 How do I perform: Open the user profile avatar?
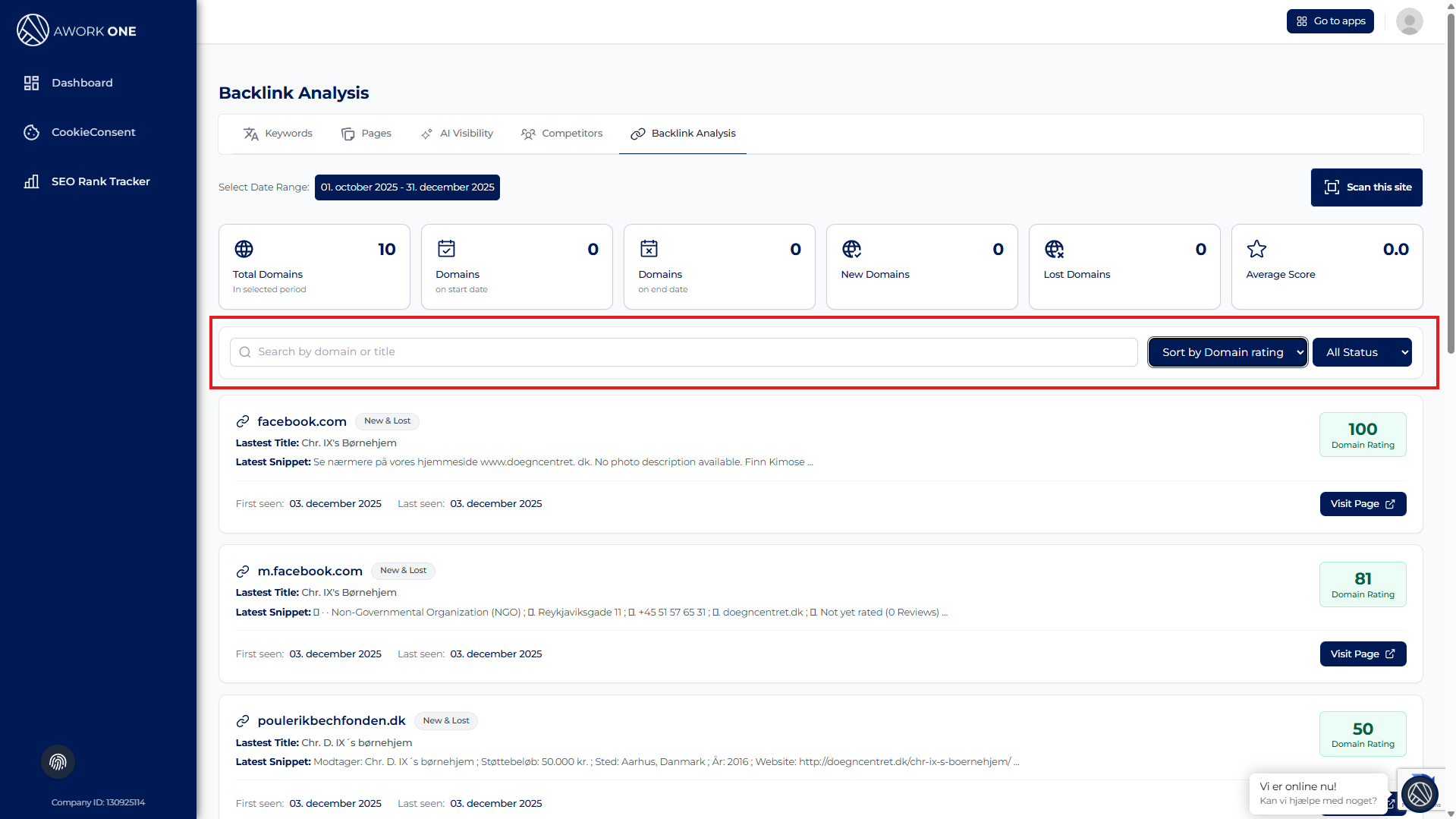pyautogui.click(x=1409, y=21)
